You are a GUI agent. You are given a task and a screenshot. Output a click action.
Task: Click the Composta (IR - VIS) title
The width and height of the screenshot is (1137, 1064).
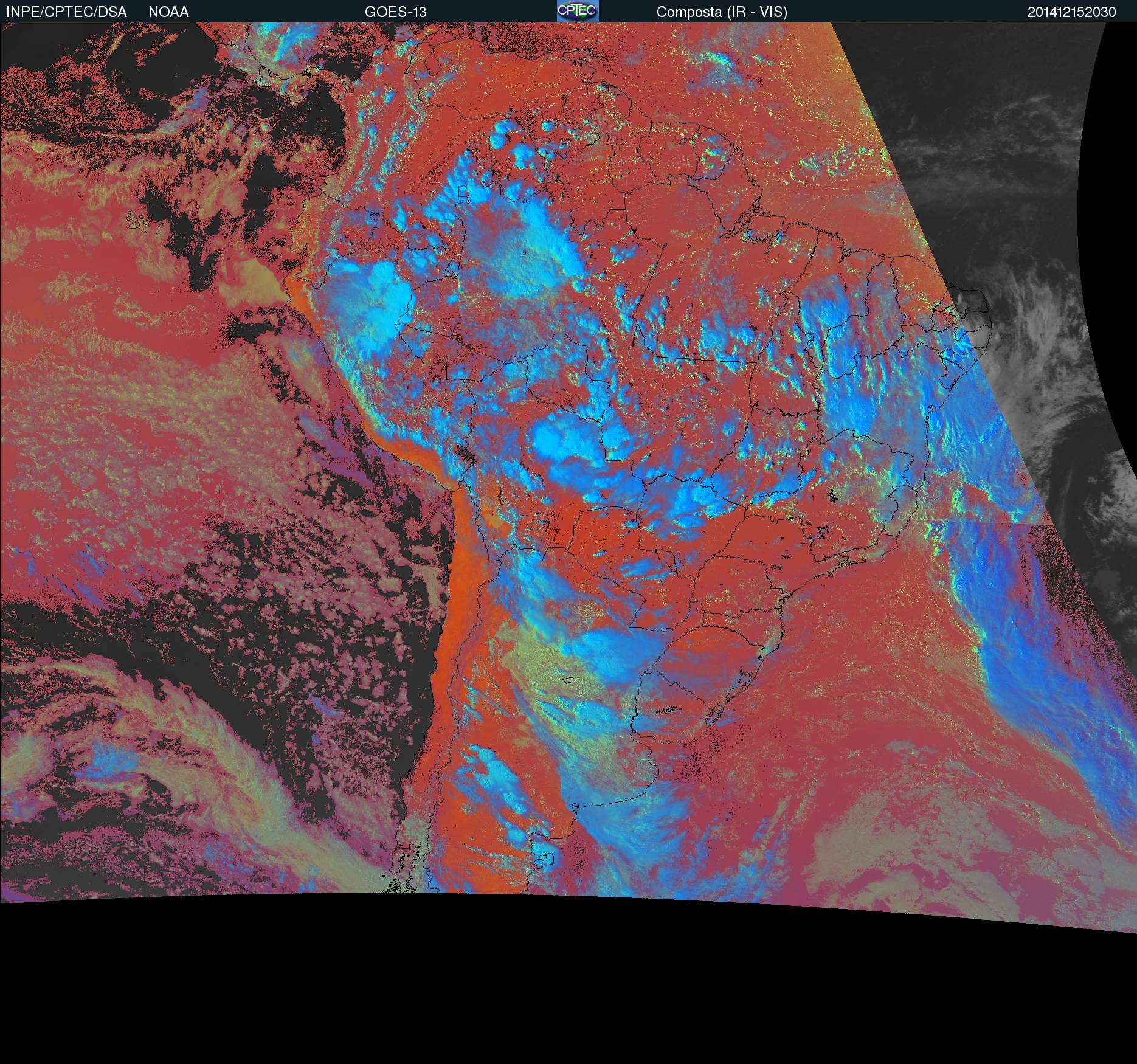coord(722,12)
